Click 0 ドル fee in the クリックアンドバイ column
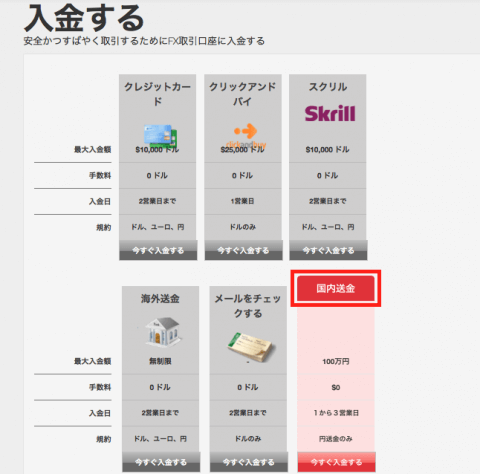480x474 pixels. 242,175
